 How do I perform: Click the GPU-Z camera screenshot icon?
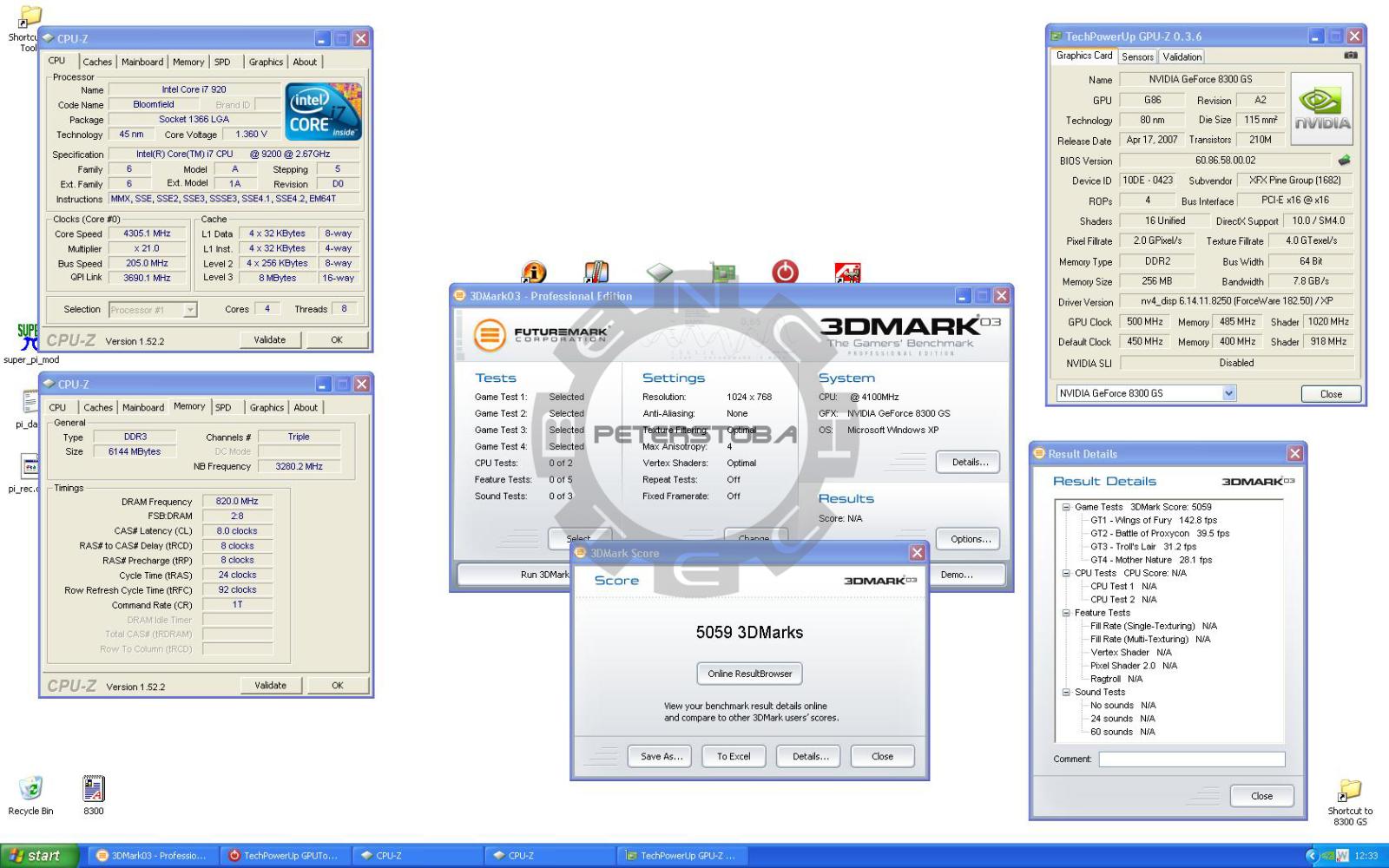tap(1350, 56)
